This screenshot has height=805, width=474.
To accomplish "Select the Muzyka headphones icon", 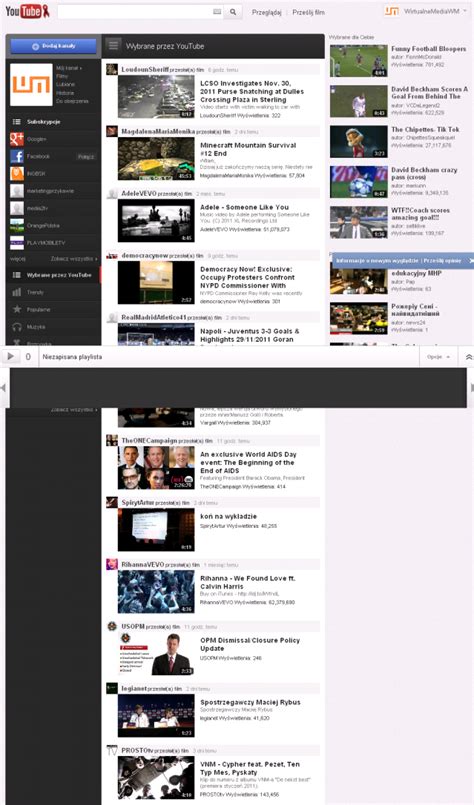I will (x=17, y=327).
